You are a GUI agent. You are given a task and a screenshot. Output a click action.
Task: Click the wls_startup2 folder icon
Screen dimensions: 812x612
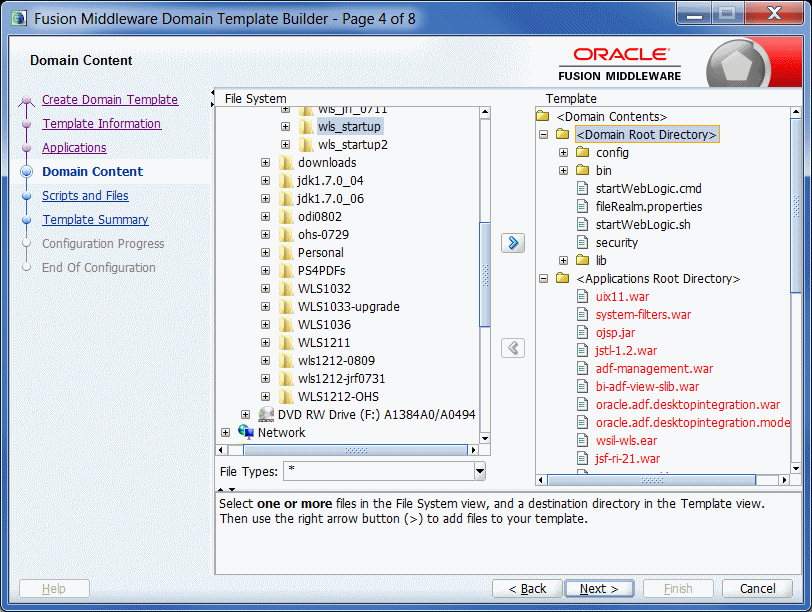306,144
